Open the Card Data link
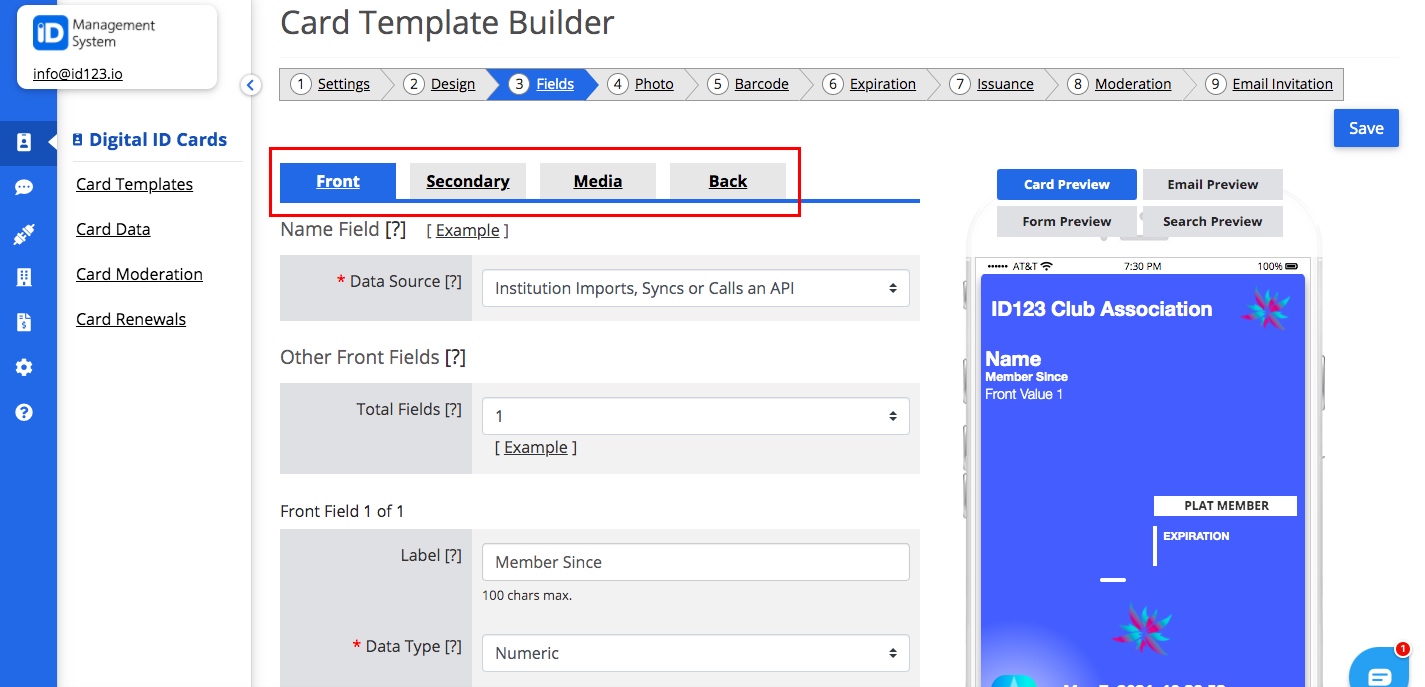 click(112, 229)
